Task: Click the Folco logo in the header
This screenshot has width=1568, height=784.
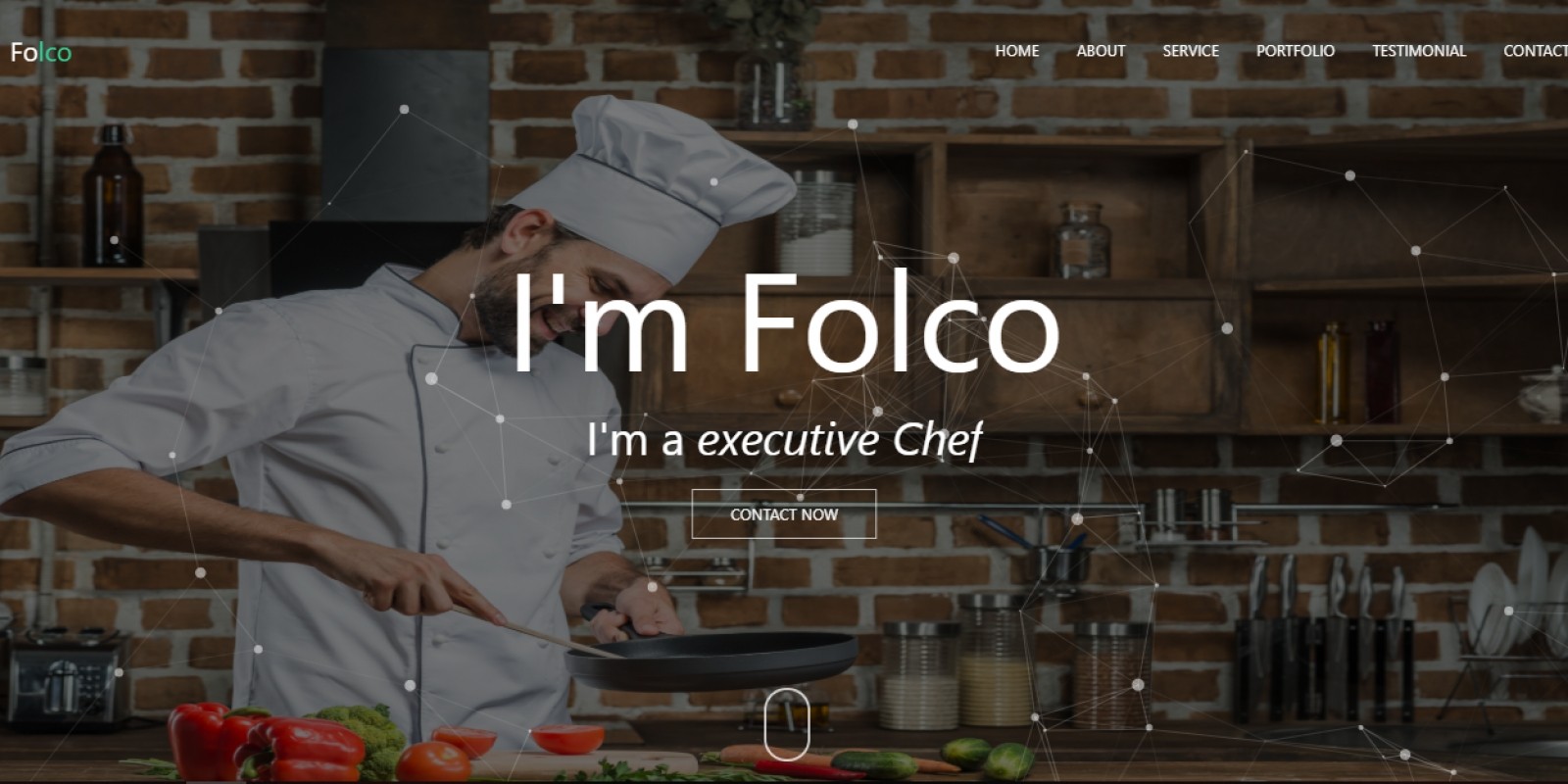Action: pos(41,52)
